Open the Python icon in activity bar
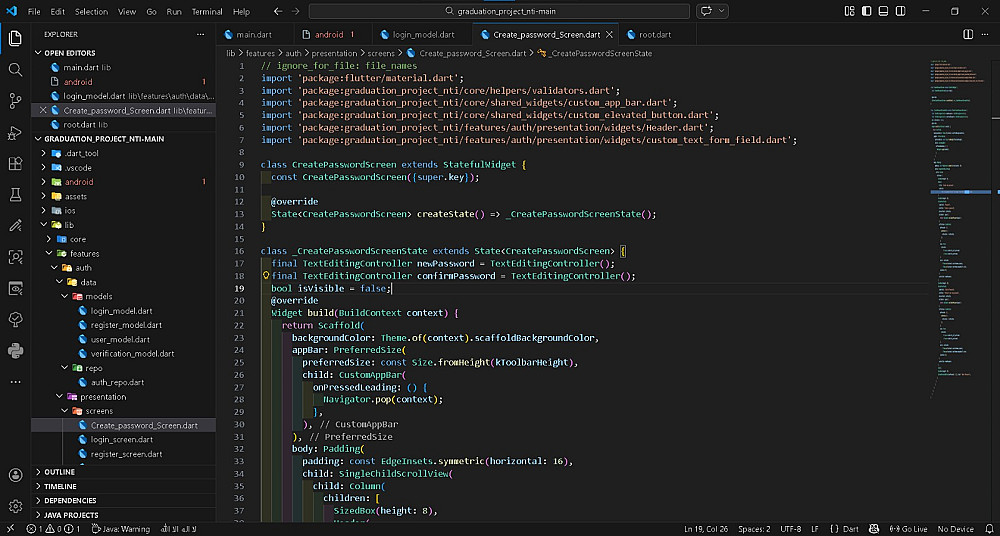The image size is (1000, 536). click(15, 350)
